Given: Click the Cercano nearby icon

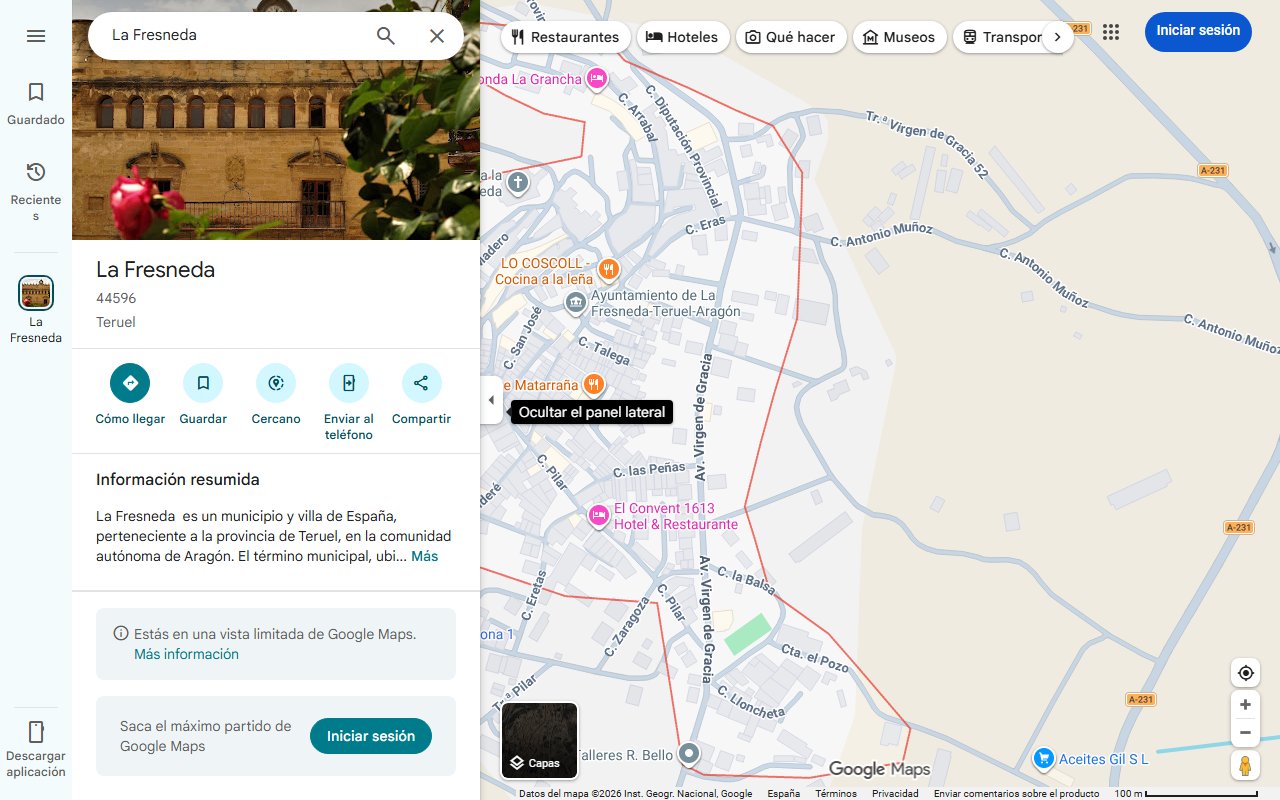Looking at the screenshot, I should click(x=276, y=383).
